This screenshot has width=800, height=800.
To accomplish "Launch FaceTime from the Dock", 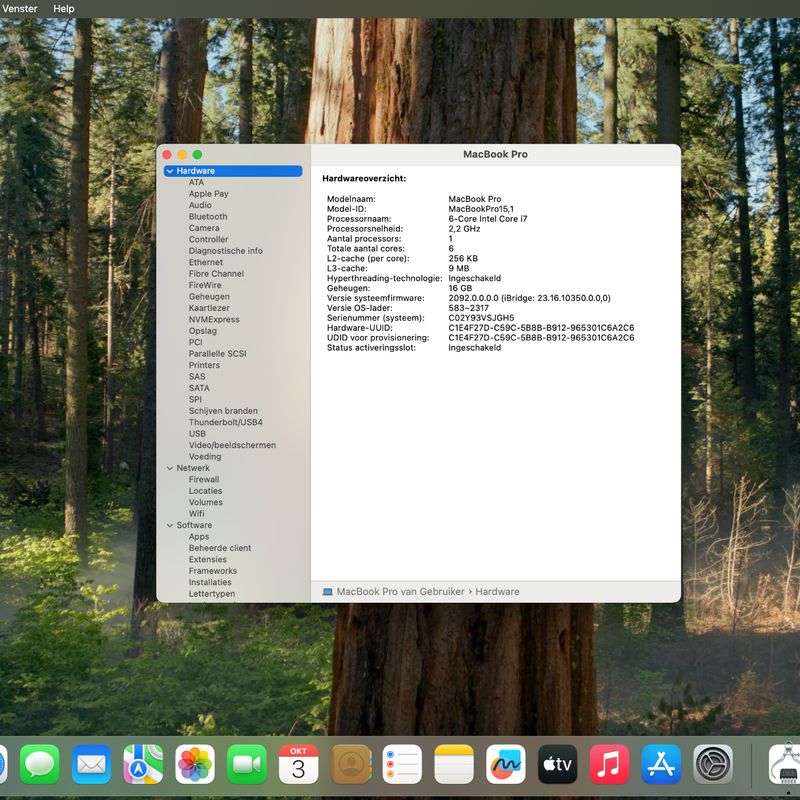I will click(247, 765).
